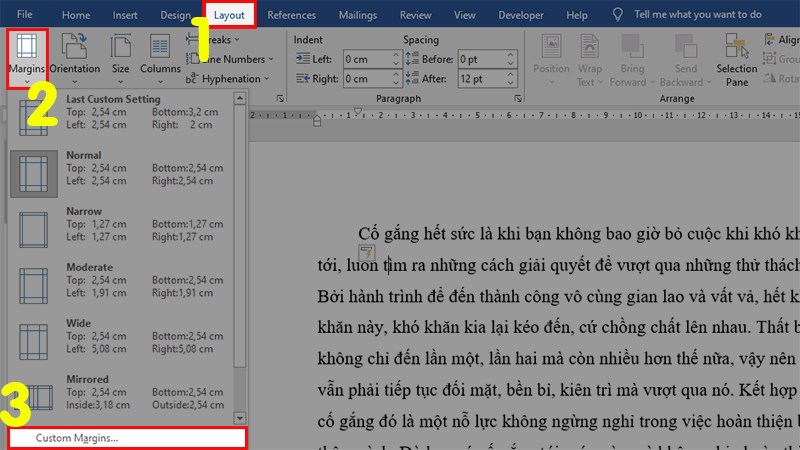Open the Columns menu
The width and height of the screenshot is (800, 450).
tap(160, 58)
